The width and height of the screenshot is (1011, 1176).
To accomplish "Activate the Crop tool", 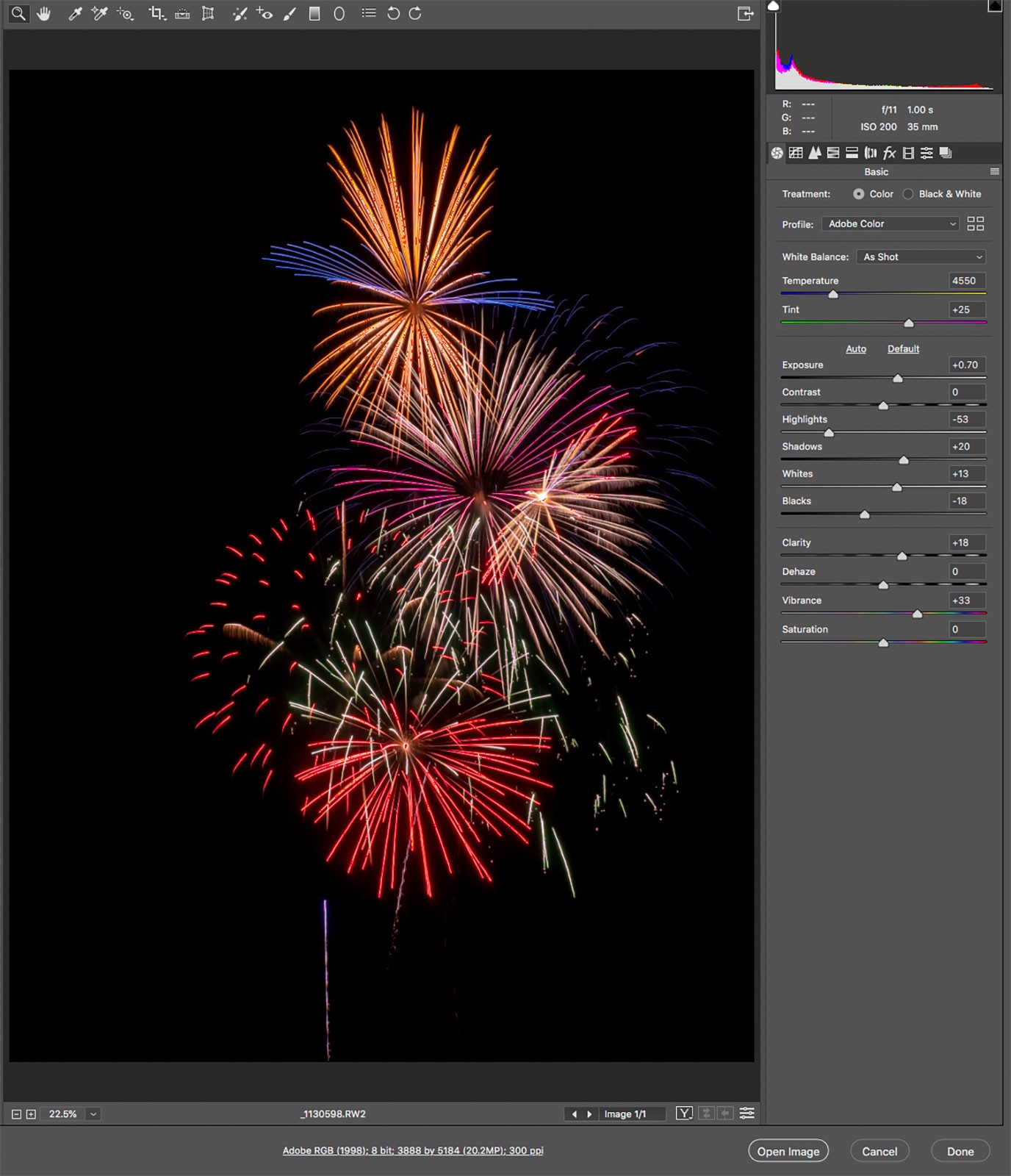I will [x=156, y=14].
